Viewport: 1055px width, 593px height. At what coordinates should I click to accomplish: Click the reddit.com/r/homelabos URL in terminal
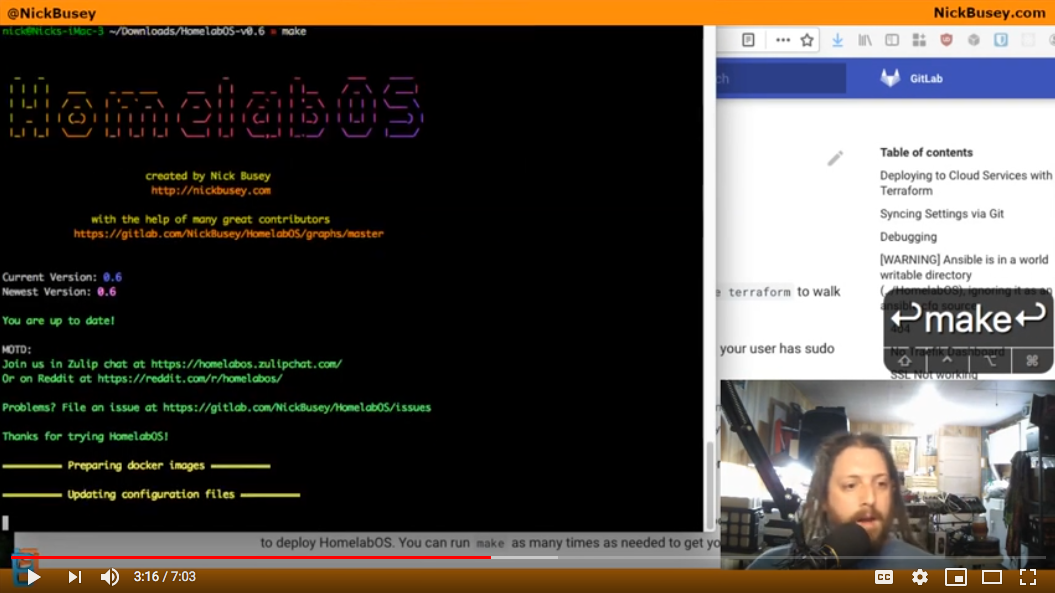point(190,379)
